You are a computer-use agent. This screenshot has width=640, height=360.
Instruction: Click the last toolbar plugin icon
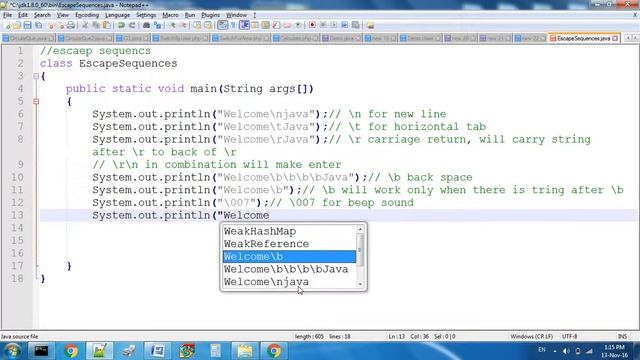(x=370, y=25)
